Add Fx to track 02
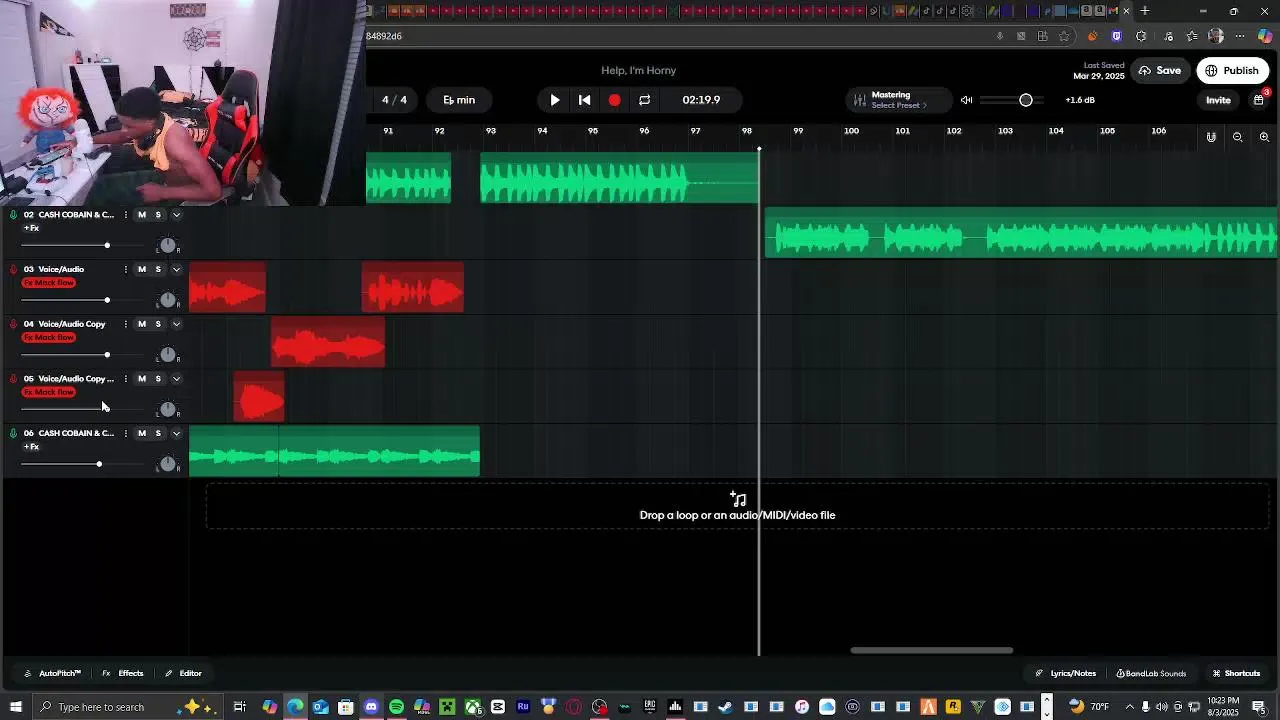Viewport: 1280px width, 720px height. (31, 228)
